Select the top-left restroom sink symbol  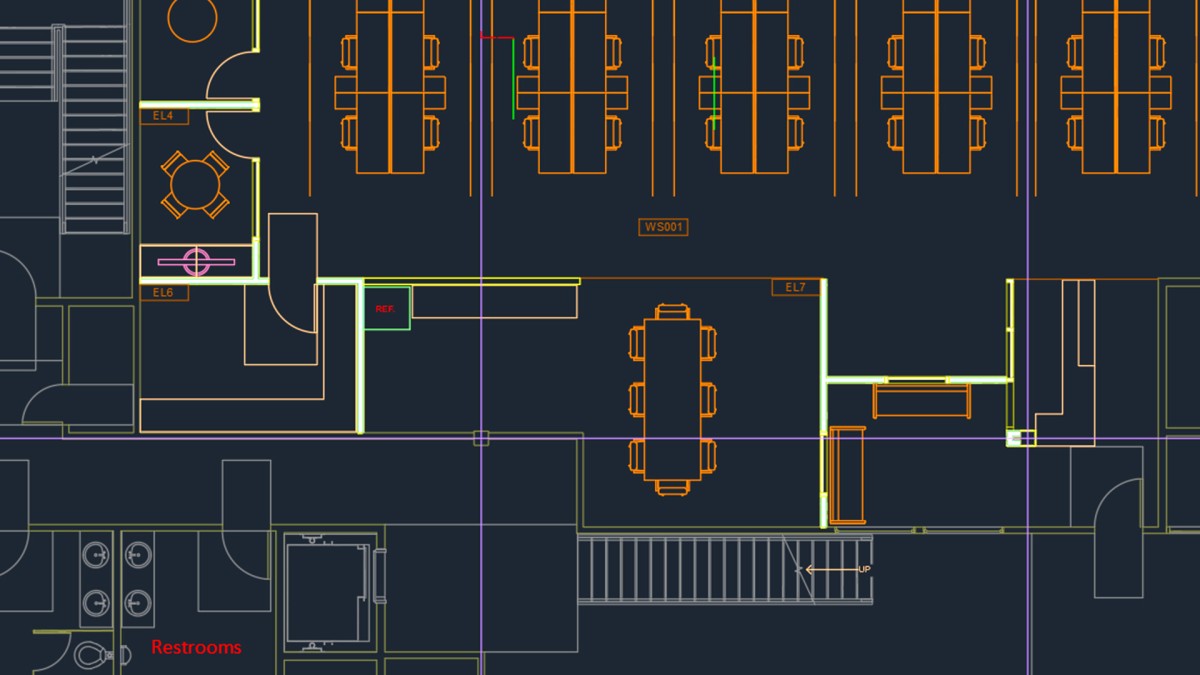tap(97, 554)
